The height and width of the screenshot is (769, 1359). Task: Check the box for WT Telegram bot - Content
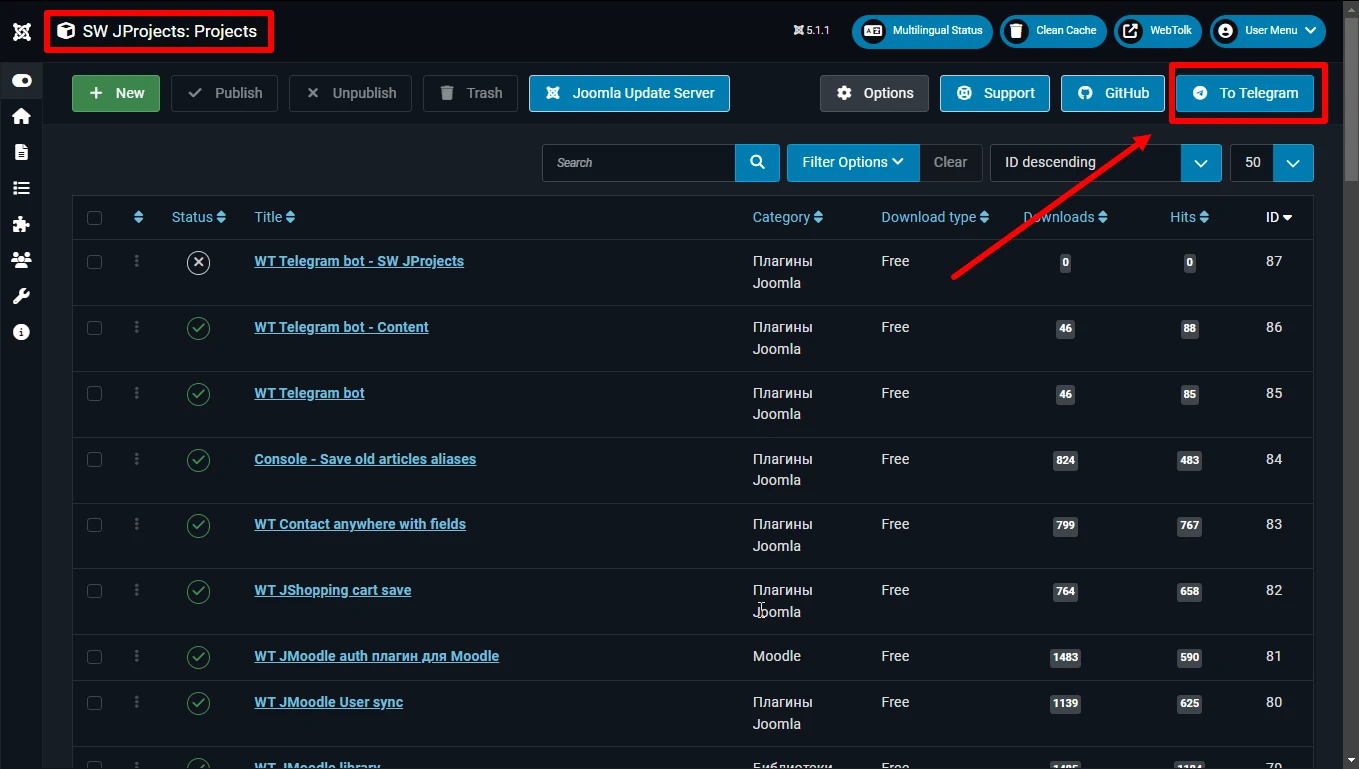coord(95,328)
